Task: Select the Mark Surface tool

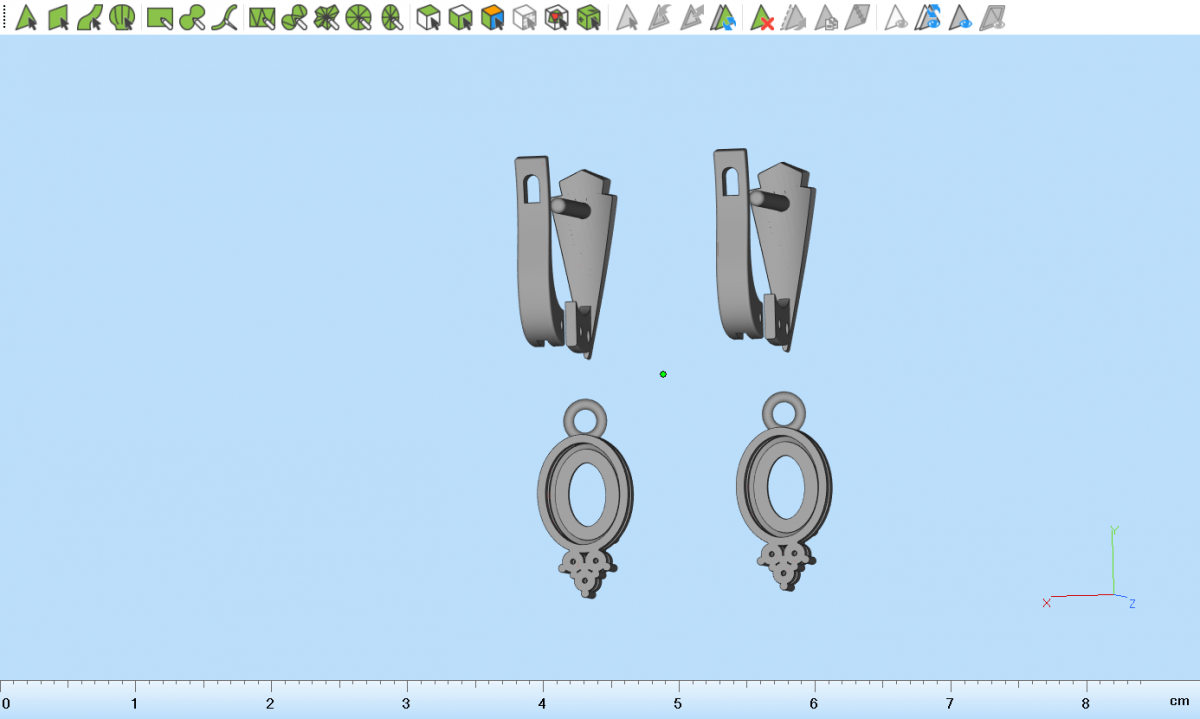Action: click(x=90, y=17)
